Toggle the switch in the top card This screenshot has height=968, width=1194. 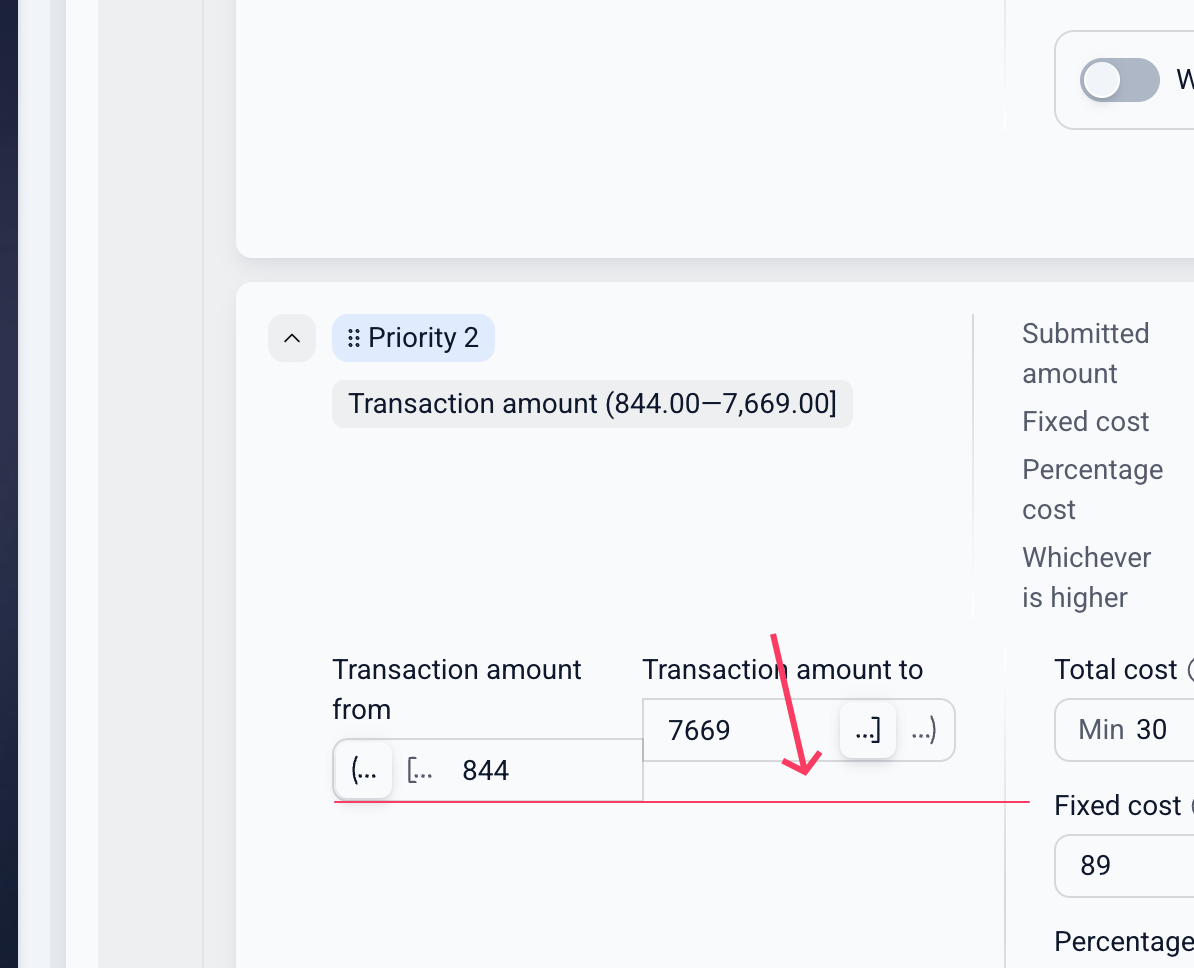coord(1119,80)
